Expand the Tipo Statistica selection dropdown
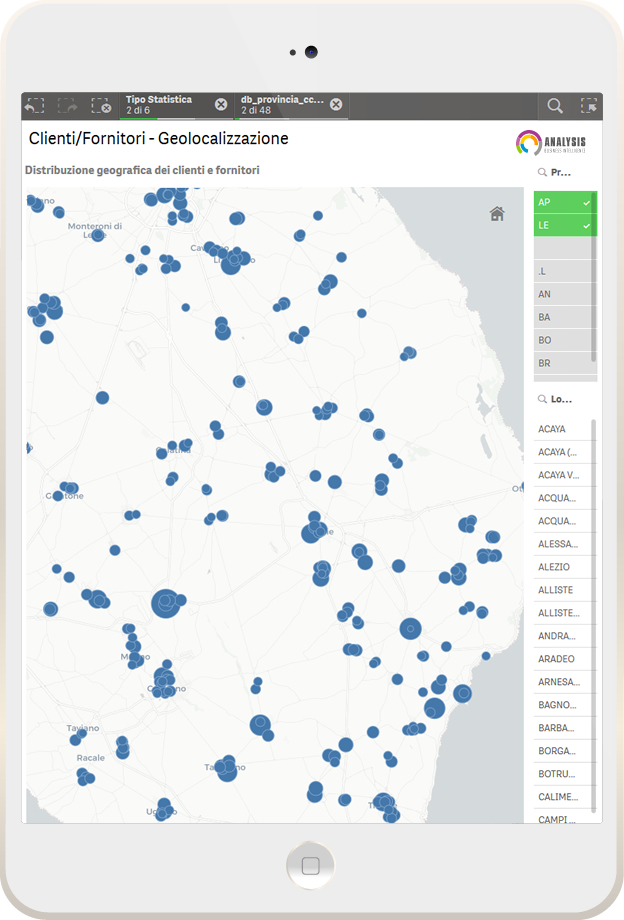This screenshot has width=624, height=920. pyautogui.click(x=165, y=105)
